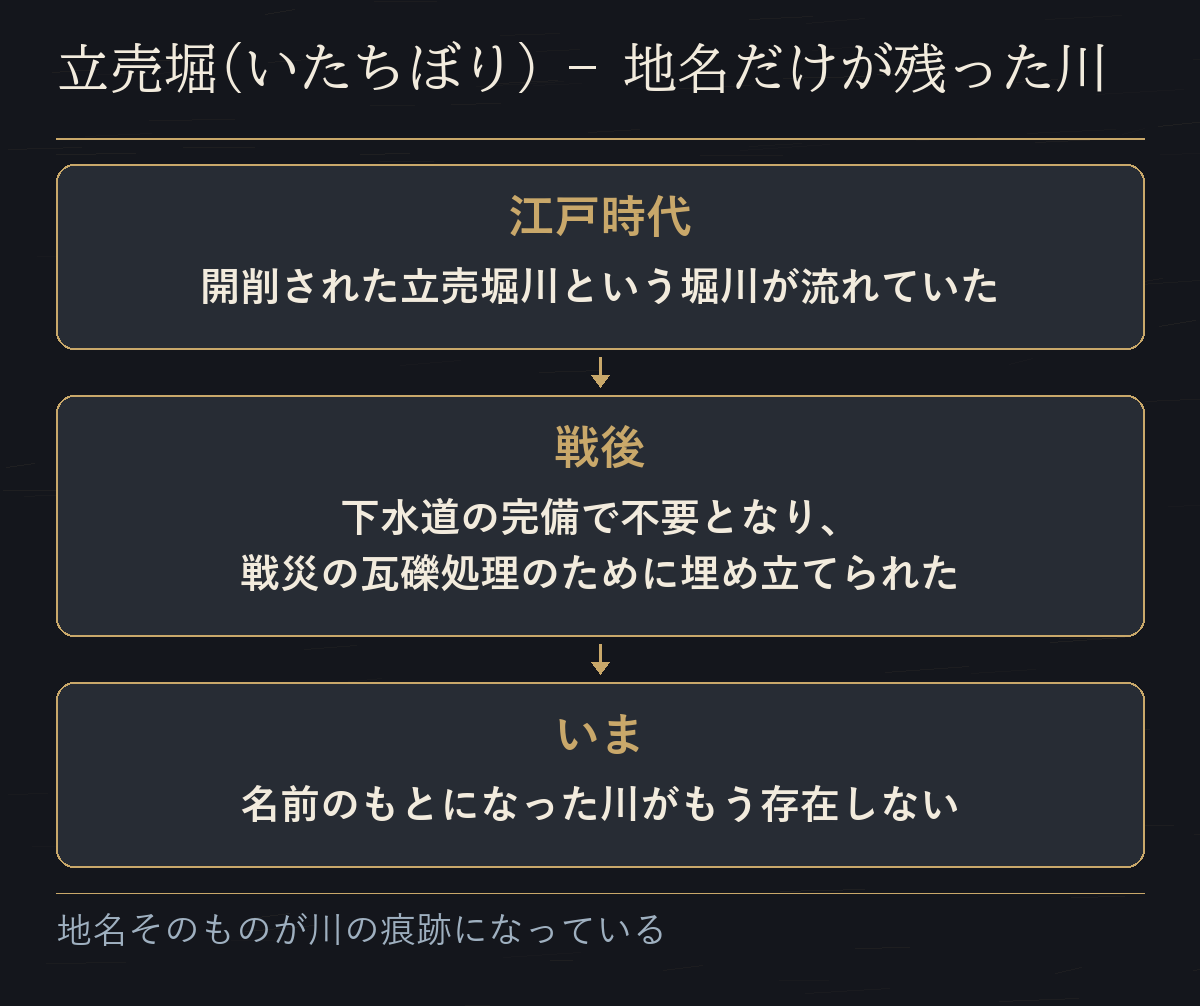The width and height of the screenshot is (1200, 1006).
Task: Click the gold divider line under the title
Action: point(600,139)
